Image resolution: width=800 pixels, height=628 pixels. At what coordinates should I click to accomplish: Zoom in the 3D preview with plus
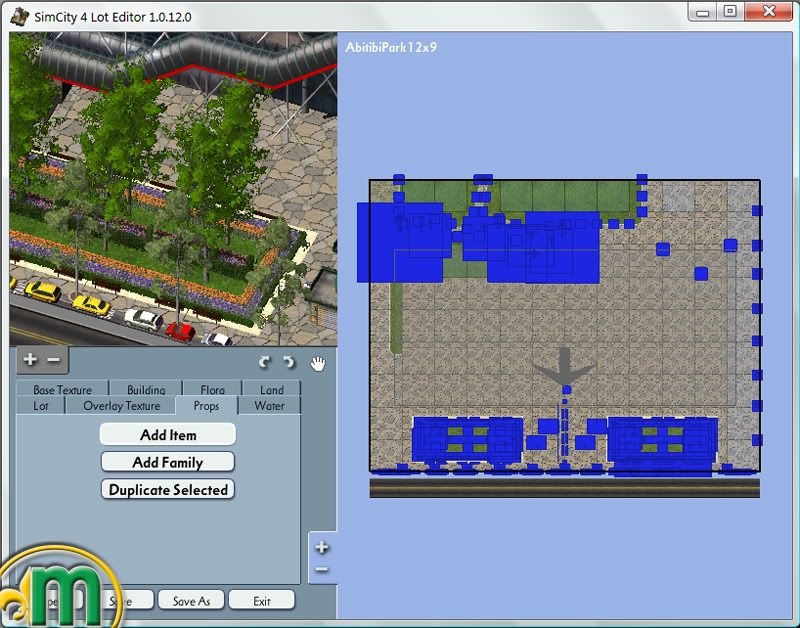coord(30,359)
